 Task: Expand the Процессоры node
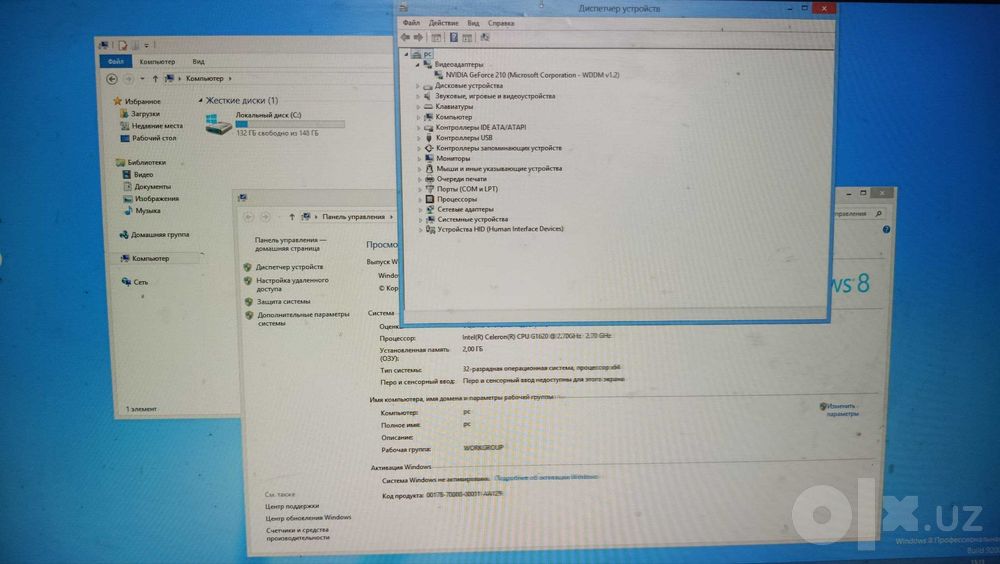[420, 199]
